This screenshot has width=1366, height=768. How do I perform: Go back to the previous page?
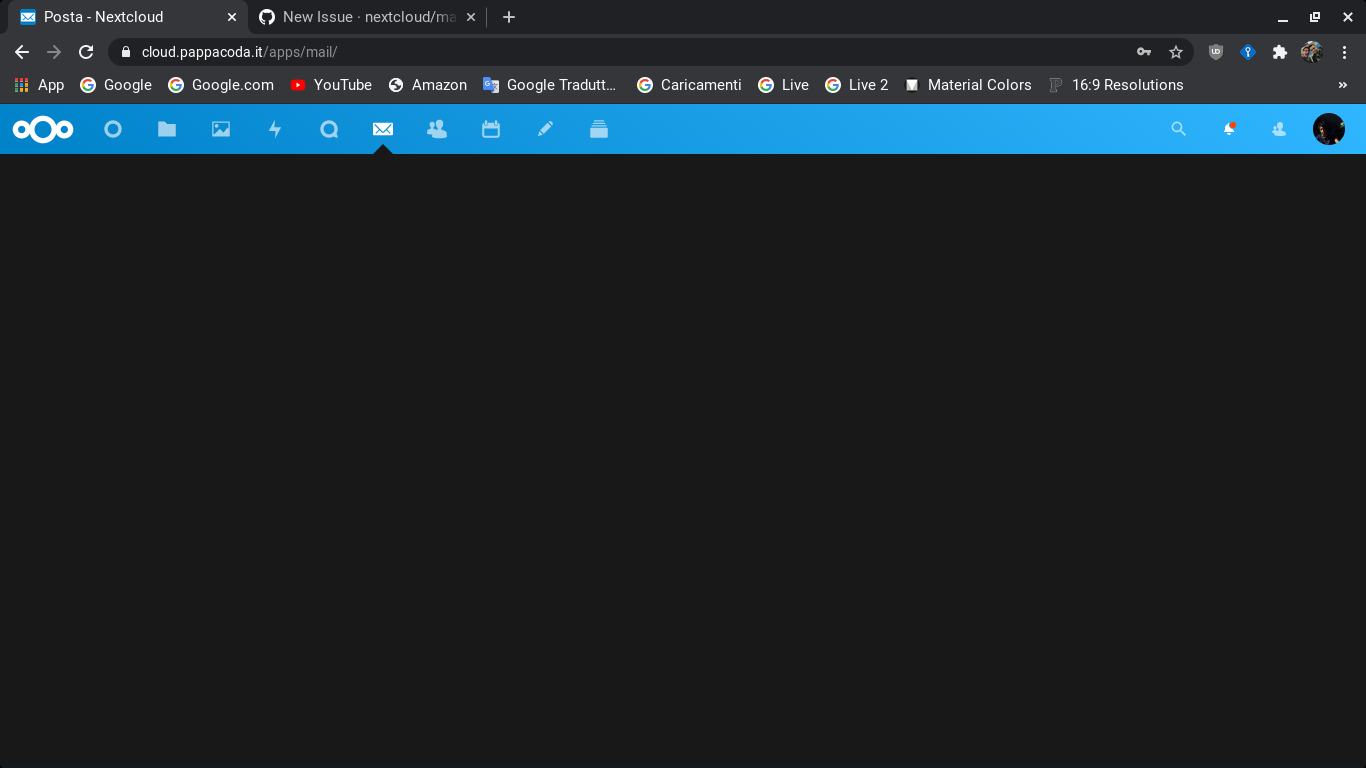click(22, 52)
